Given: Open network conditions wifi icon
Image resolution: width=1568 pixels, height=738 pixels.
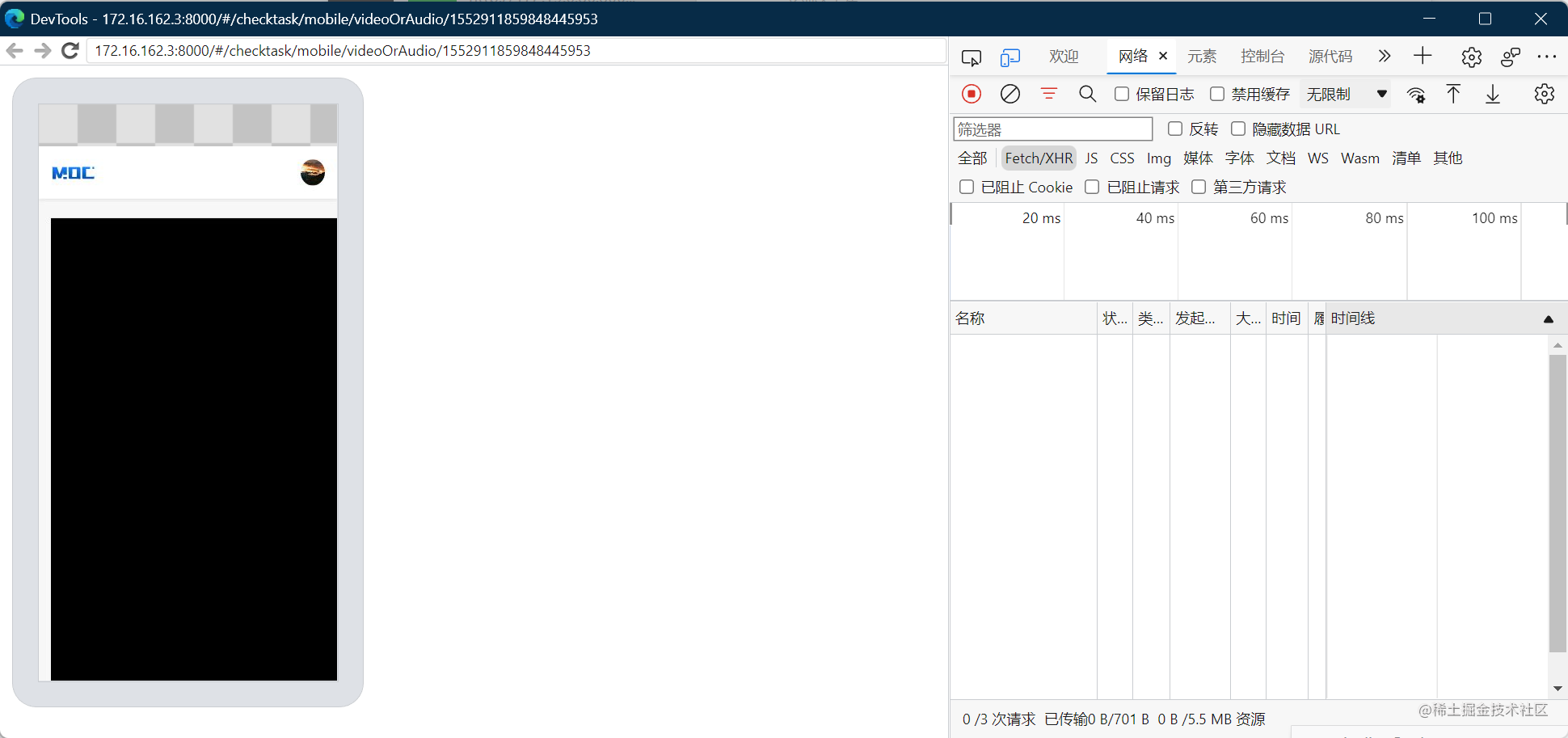Looking at the screenshot, I should point(1416,95).
